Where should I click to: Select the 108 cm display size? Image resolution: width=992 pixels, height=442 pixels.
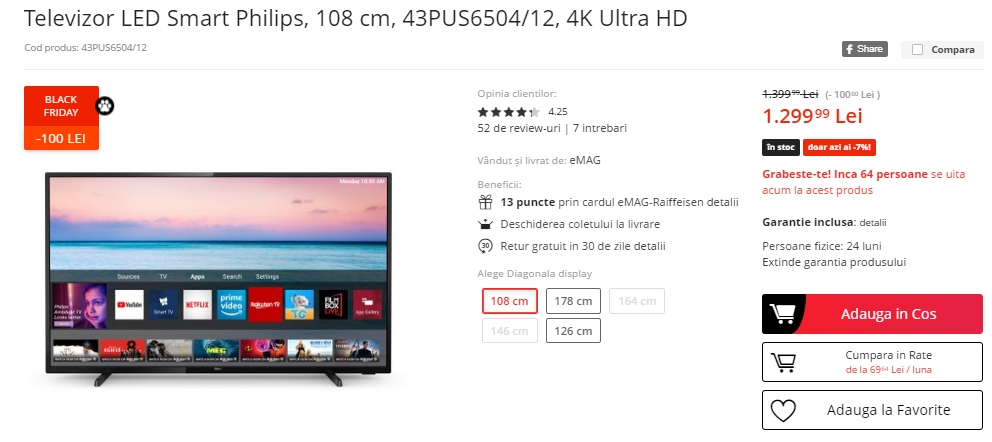(x=509, y=301)
